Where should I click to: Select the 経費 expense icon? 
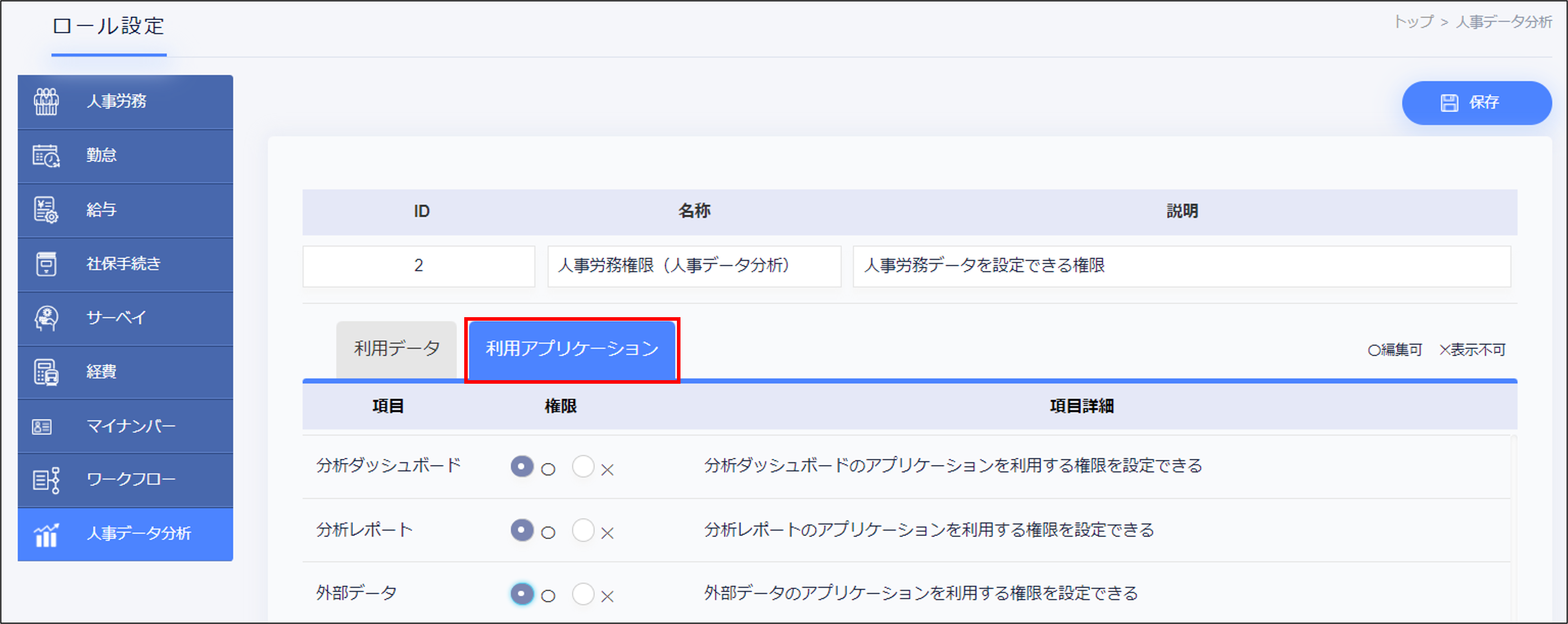pyautogui.click(x=46, y=372)
